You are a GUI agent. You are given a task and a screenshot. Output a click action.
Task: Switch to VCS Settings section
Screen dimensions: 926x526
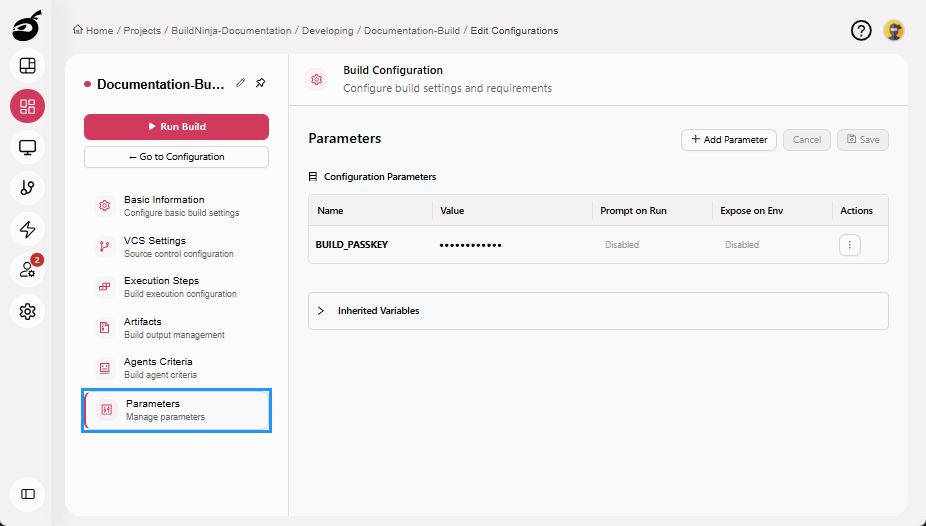tap(155, 246)
